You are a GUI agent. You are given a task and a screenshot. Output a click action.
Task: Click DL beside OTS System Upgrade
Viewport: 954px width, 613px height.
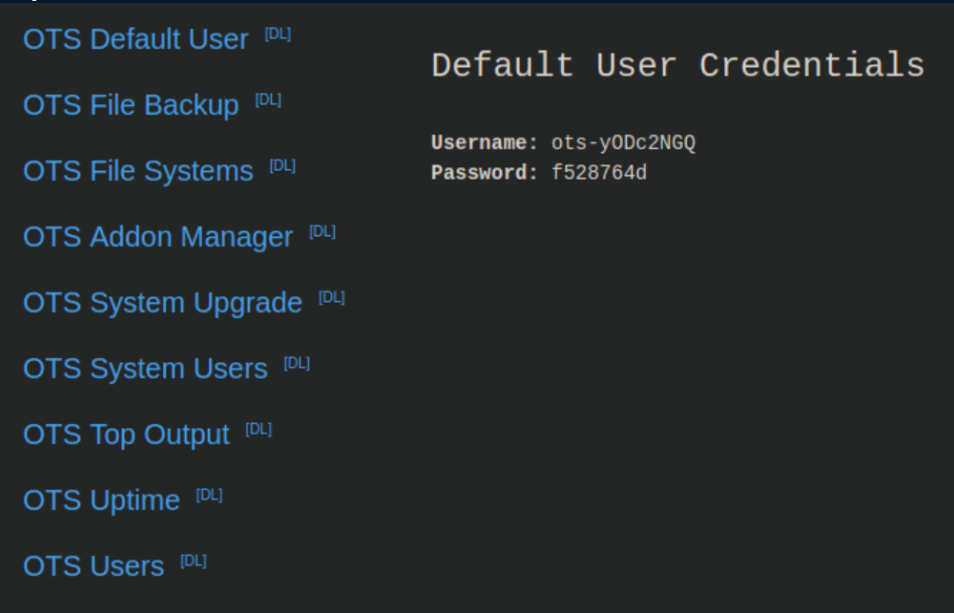[331, 298]
